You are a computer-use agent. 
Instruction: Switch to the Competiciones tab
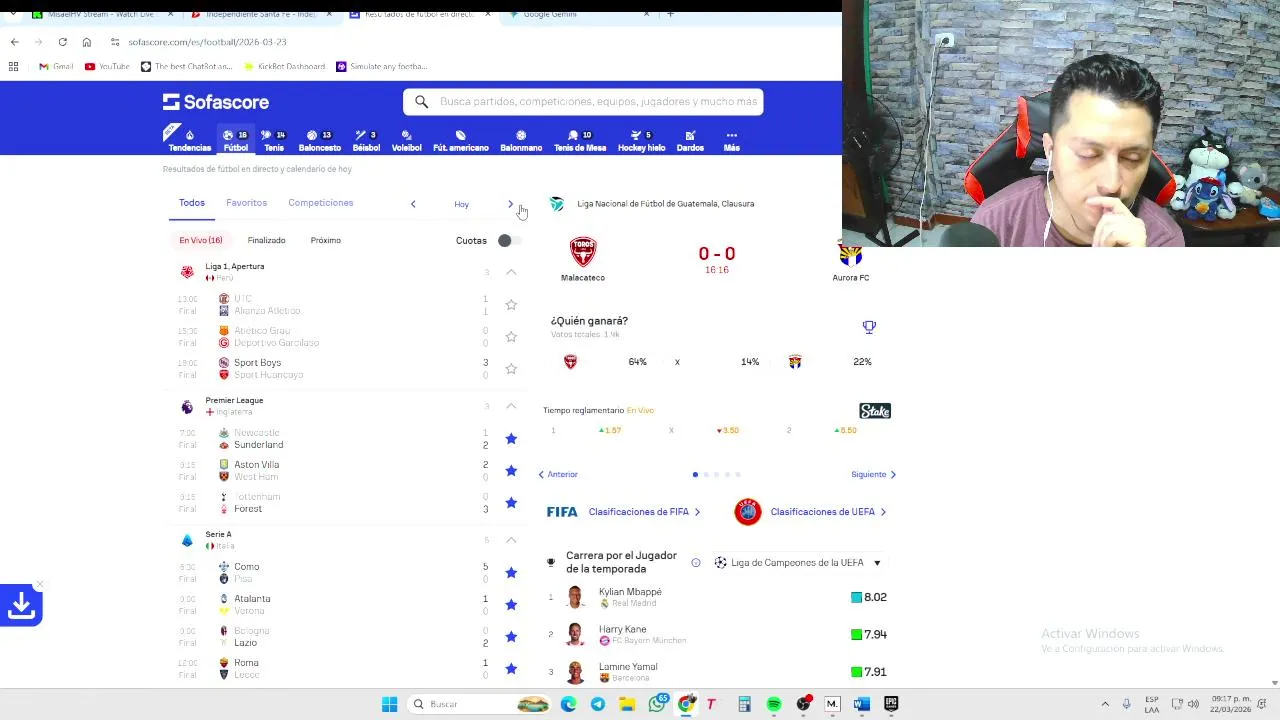click(x=320, y=203)
